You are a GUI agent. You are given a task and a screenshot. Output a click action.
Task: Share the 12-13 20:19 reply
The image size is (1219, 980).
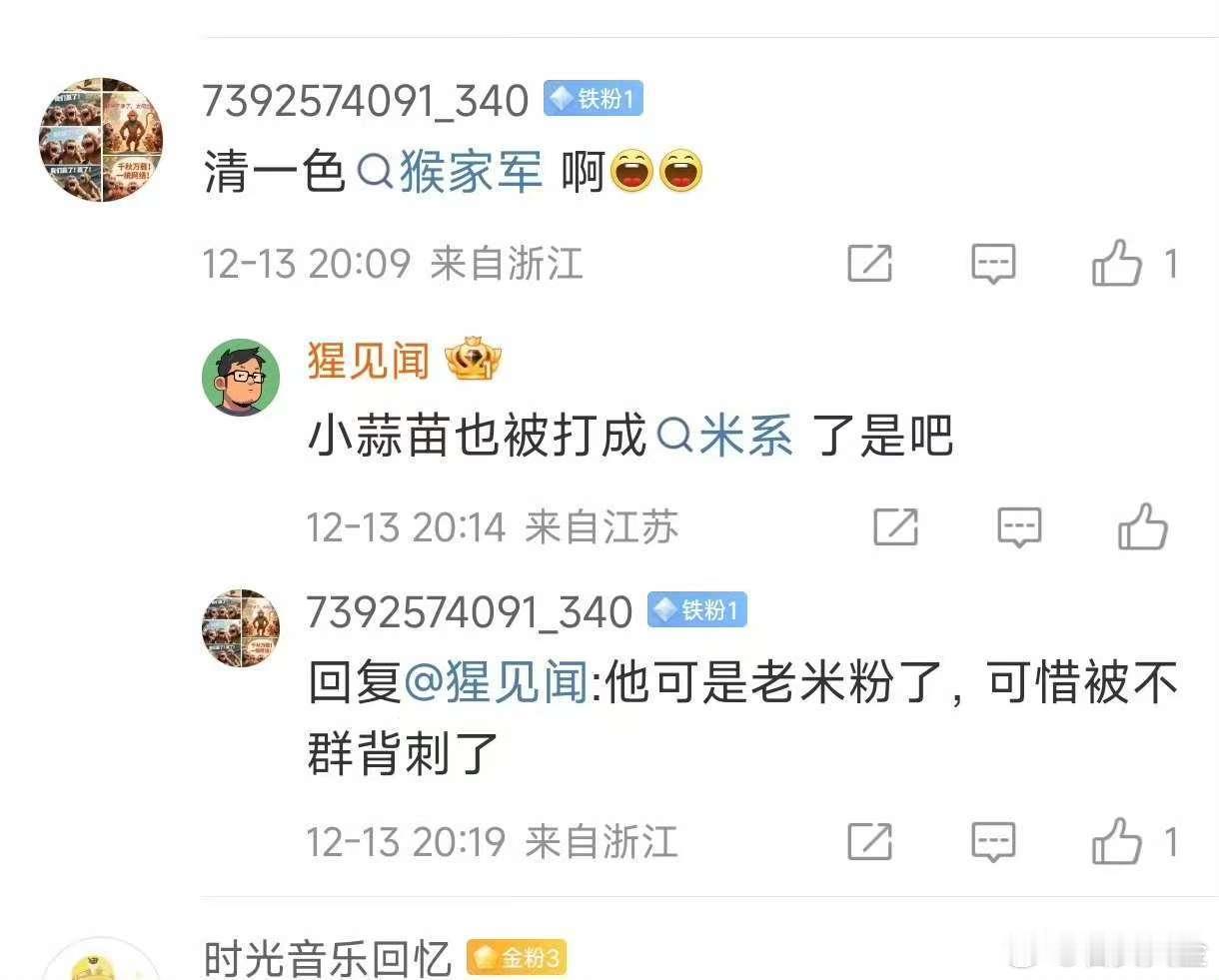[x=869, y=842]
